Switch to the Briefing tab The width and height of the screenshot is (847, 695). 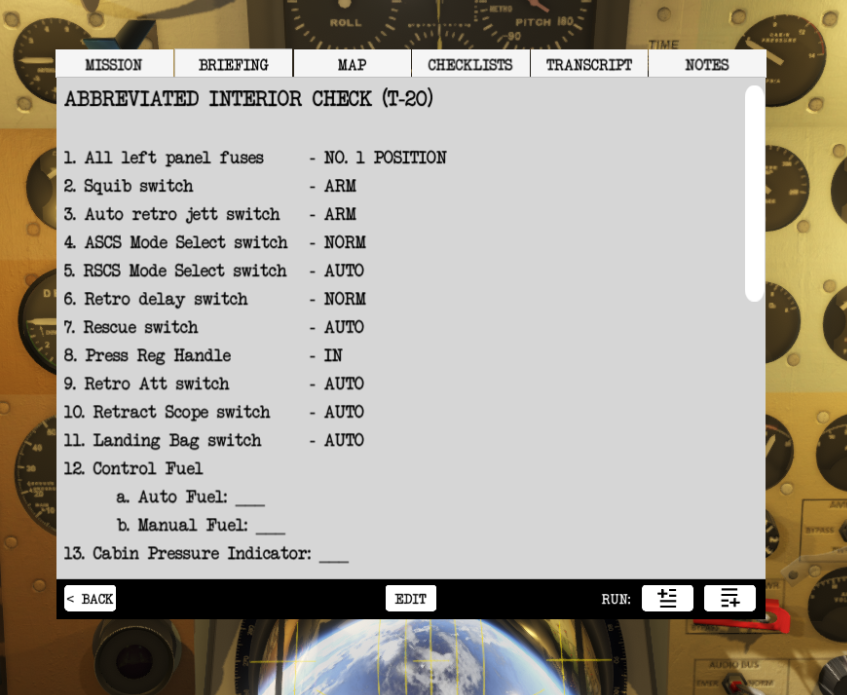(233, 65)
